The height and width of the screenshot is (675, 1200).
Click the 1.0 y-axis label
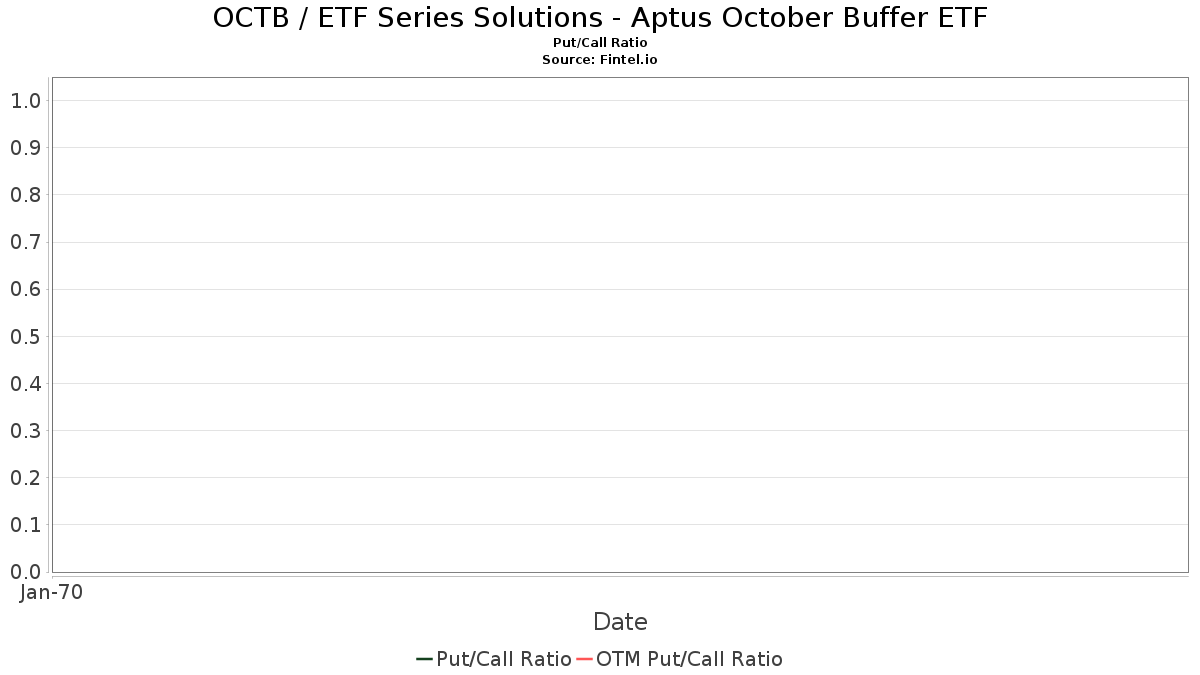25,101
